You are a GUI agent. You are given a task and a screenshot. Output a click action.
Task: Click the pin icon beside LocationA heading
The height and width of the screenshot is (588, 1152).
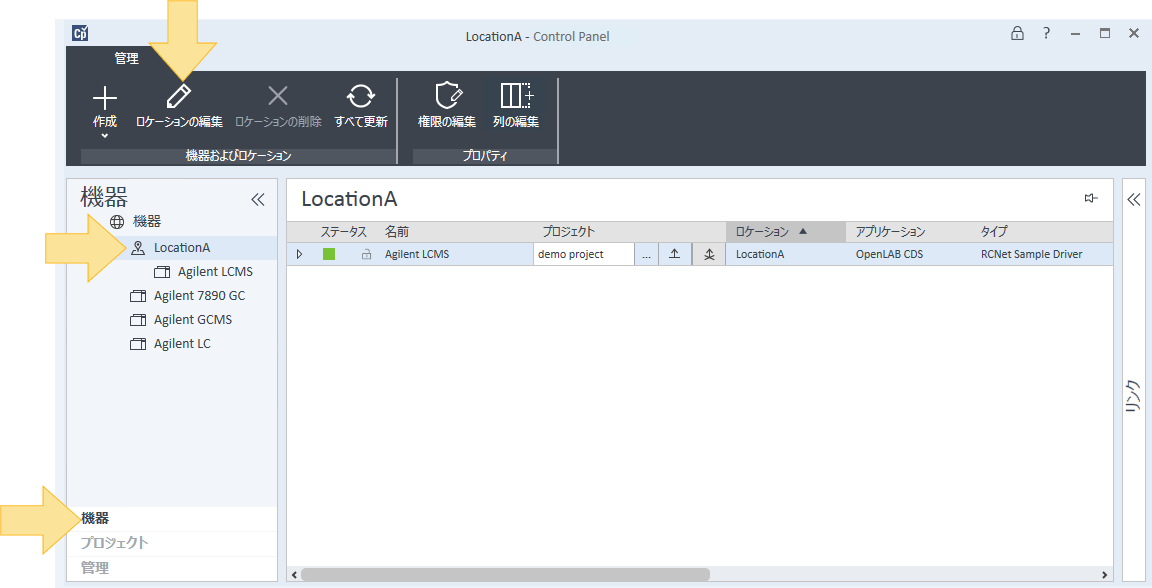(1091, 198)
